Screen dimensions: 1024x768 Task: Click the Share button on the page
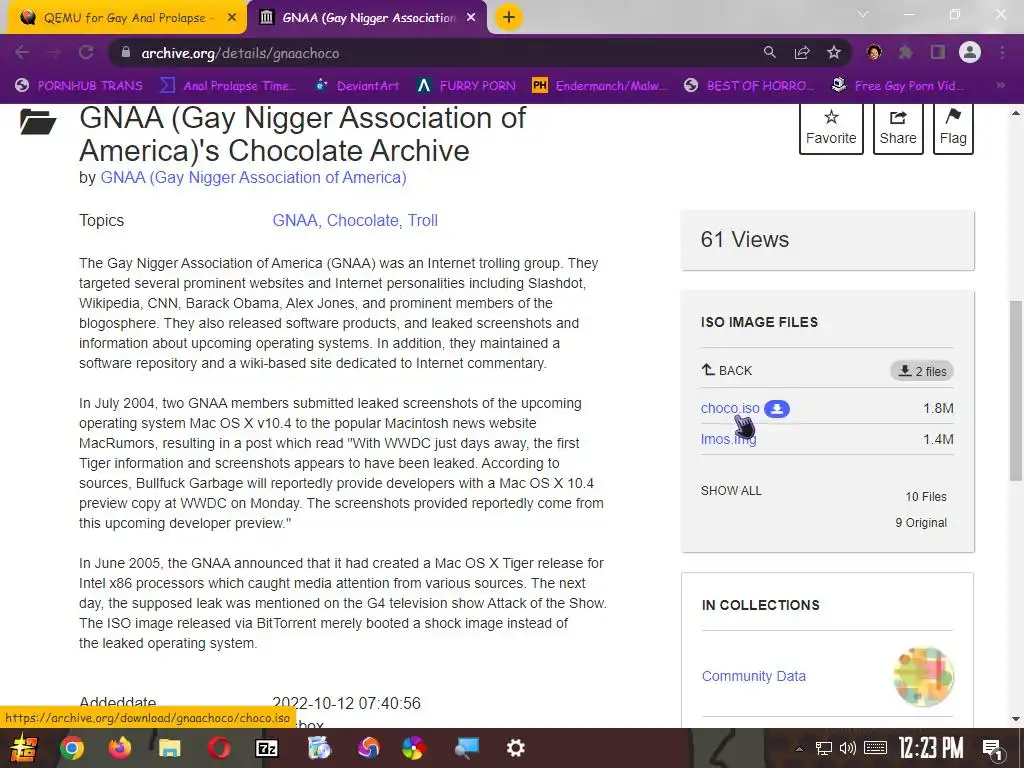point(898,128)
